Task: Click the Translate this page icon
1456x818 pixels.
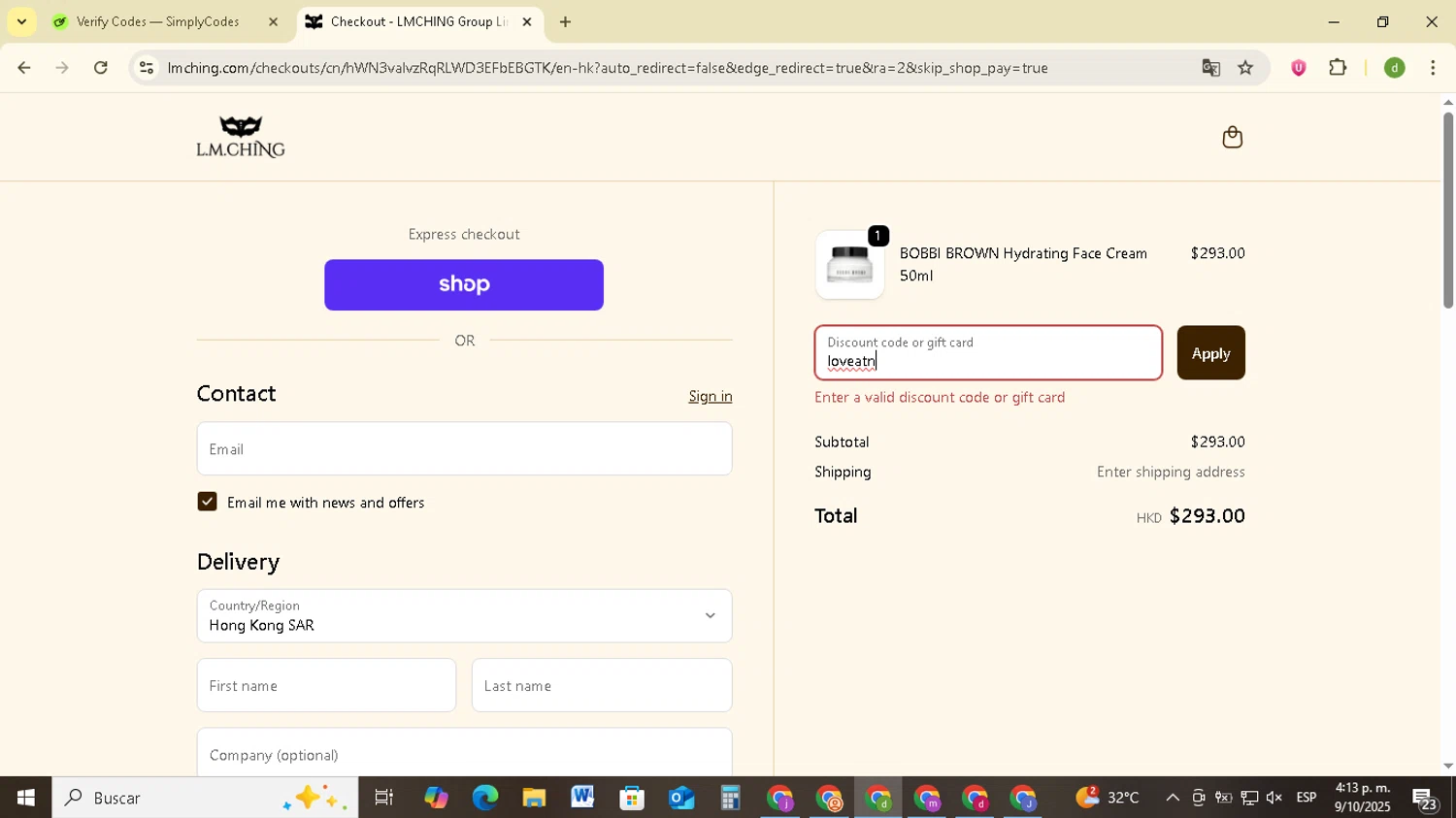Action: point(1210,68)
